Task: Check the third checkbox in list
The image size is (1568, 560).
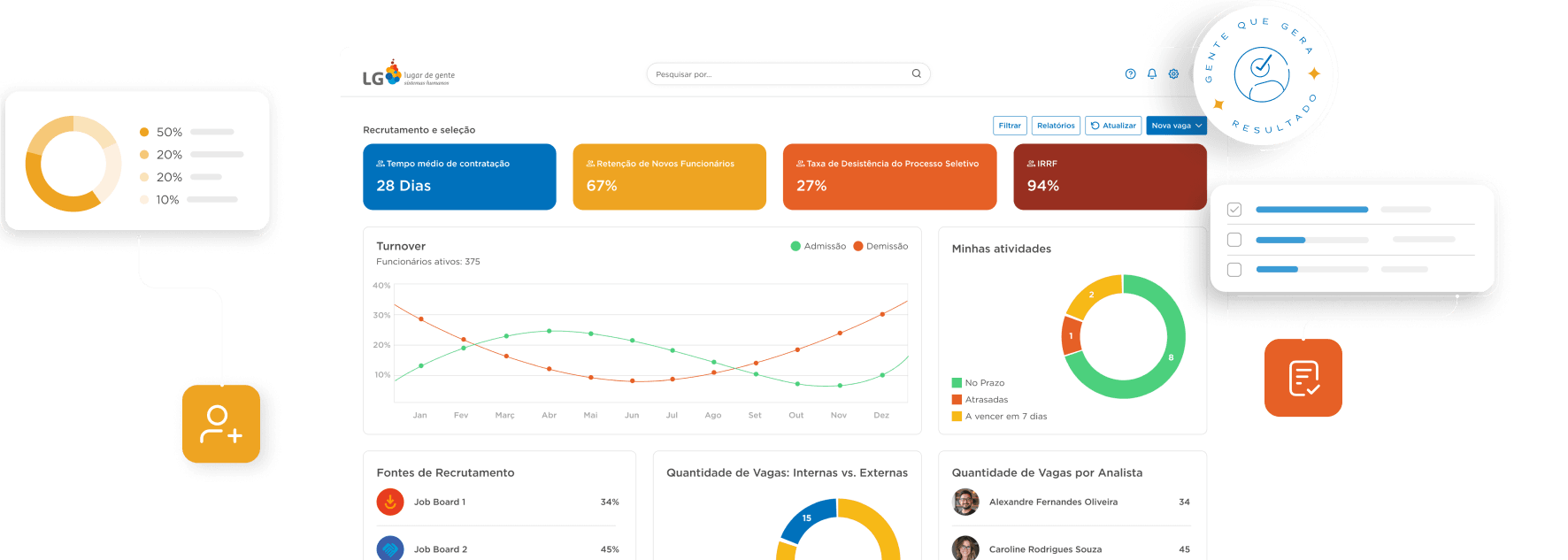Action: [x=1234, y=270]
